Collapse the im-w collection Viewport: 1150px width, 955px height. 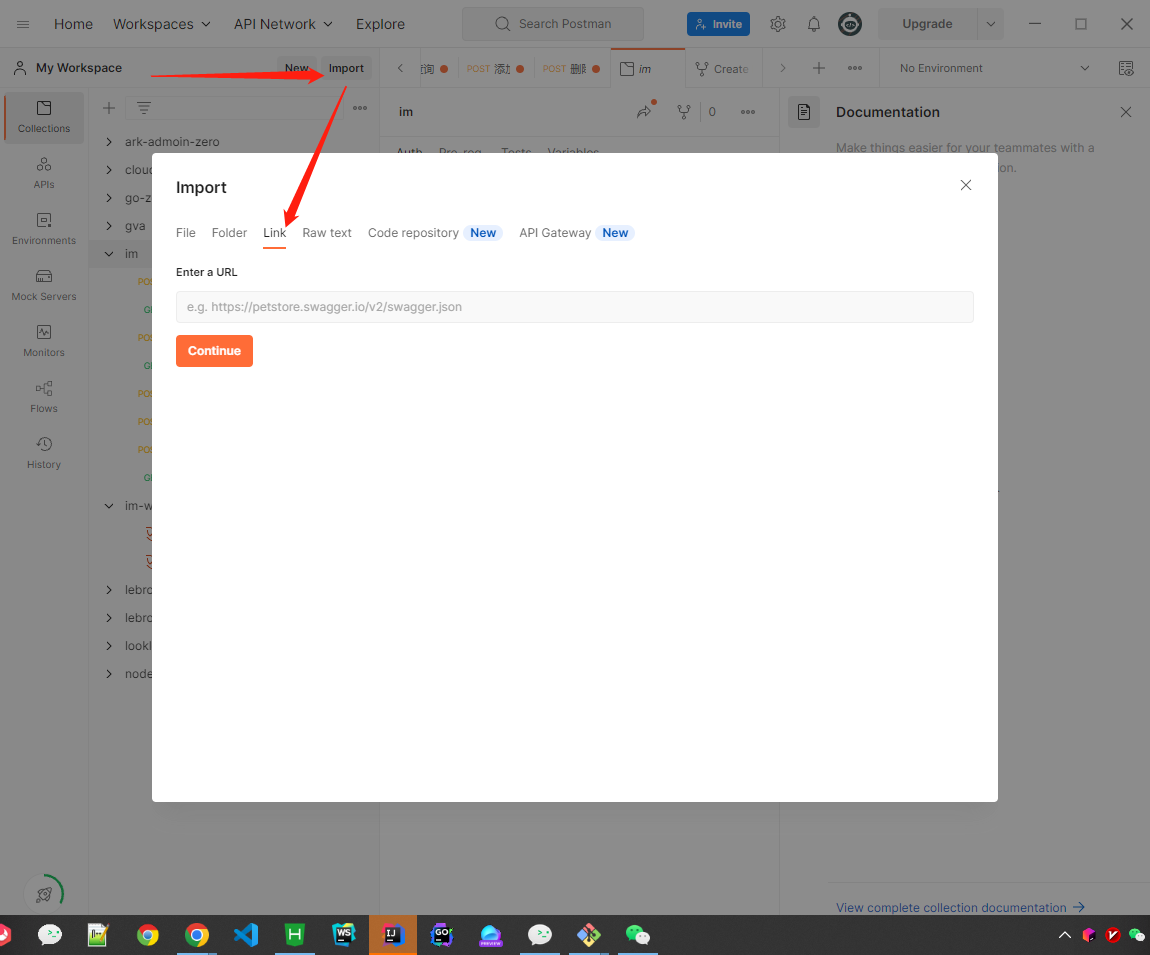109,505
